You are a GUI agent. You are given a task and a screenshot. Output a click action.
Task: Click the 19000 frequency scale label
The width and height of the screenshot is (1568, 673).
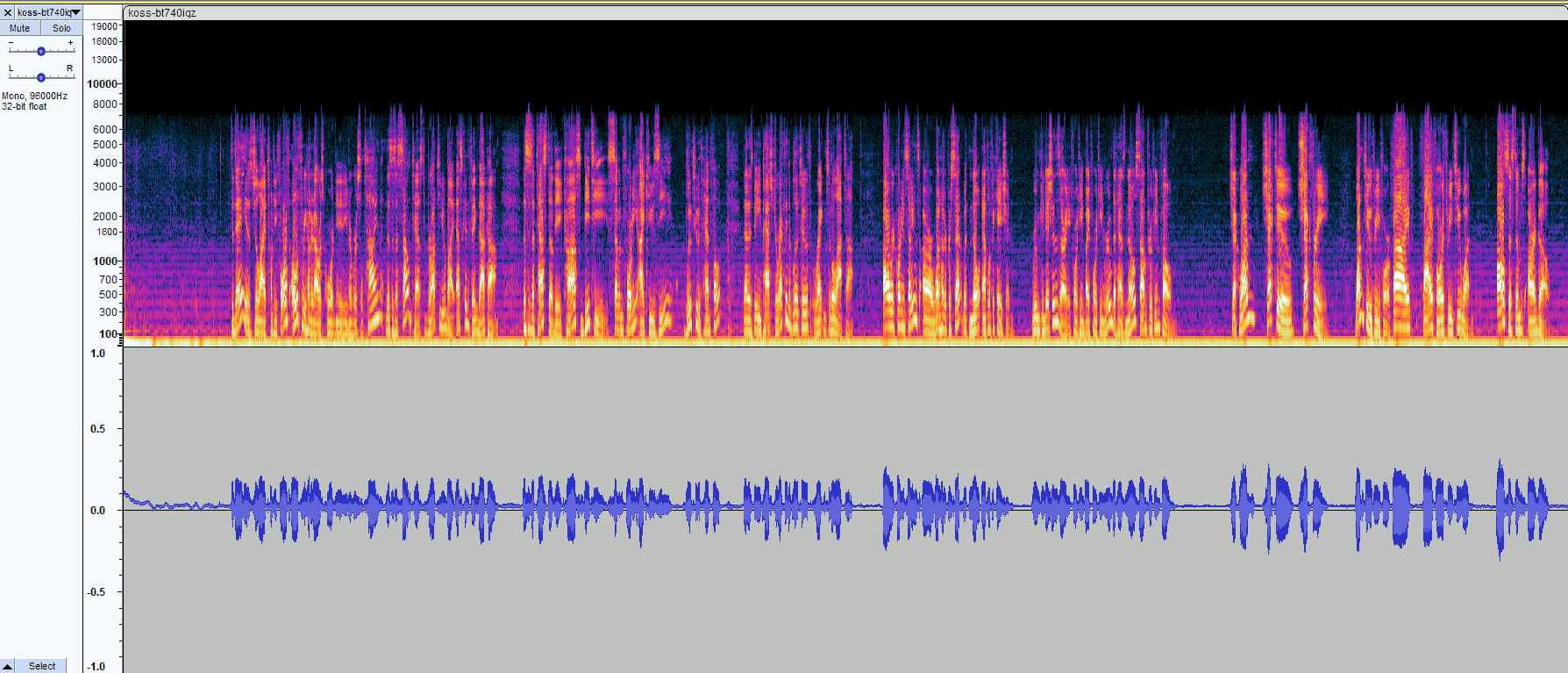[104, 26]
